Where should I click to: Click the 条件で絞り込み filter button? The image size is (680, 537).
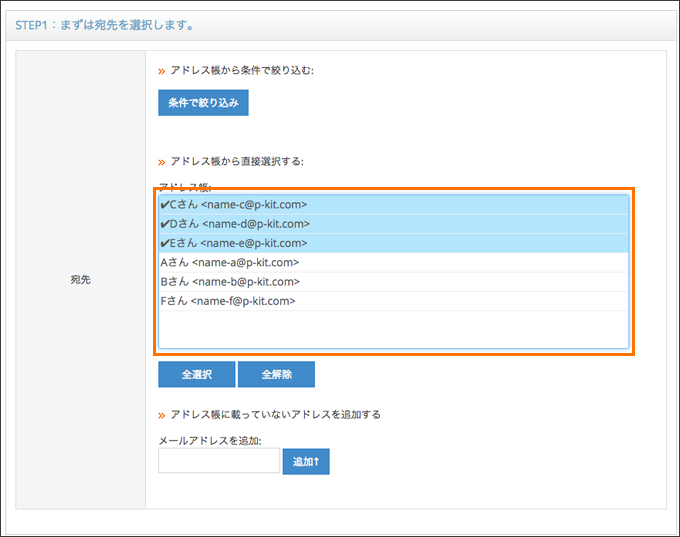203,103
